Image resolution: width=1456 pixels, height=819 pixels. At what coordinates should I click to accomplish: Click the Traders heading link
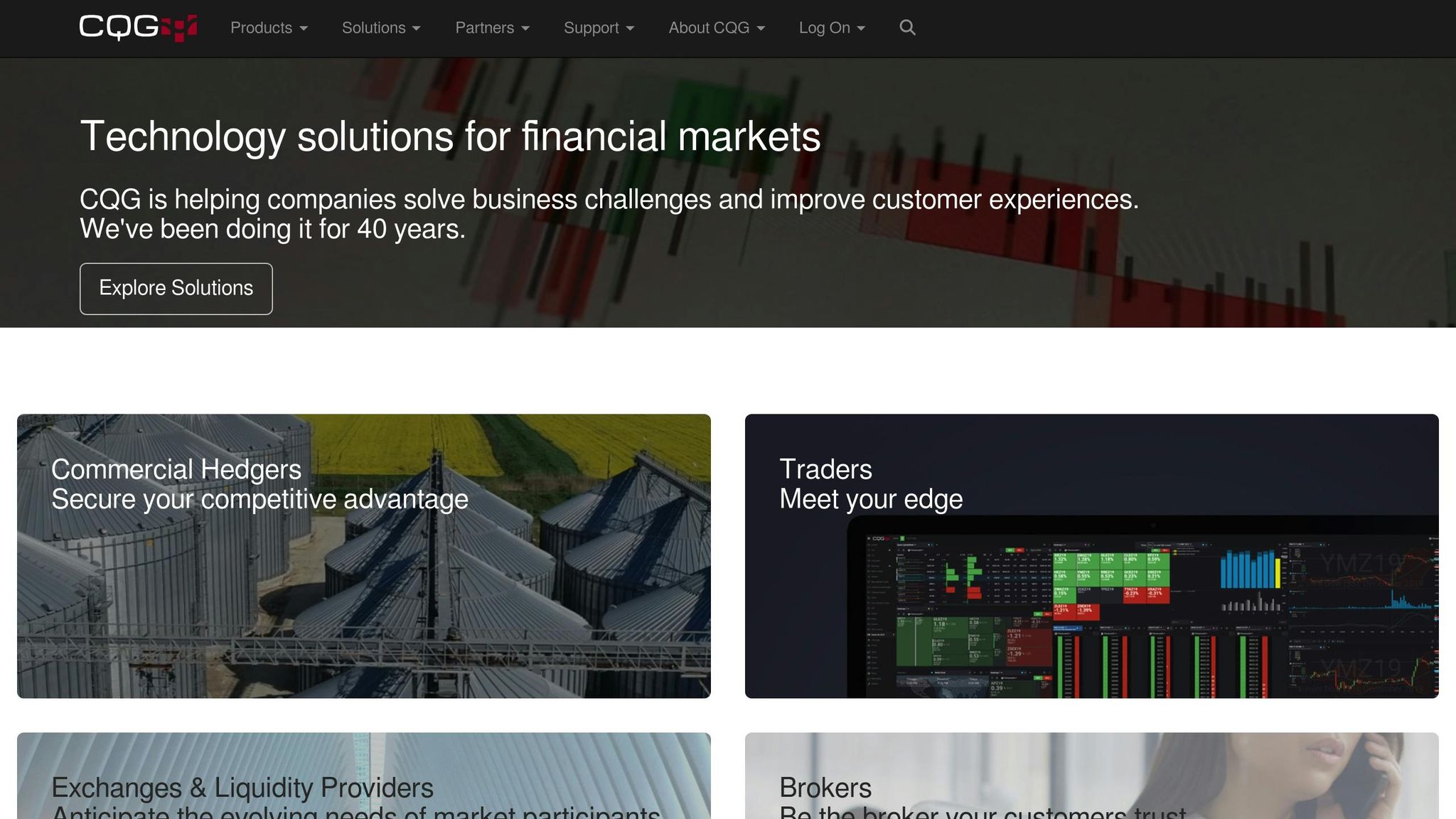click(x=825, y=469)
